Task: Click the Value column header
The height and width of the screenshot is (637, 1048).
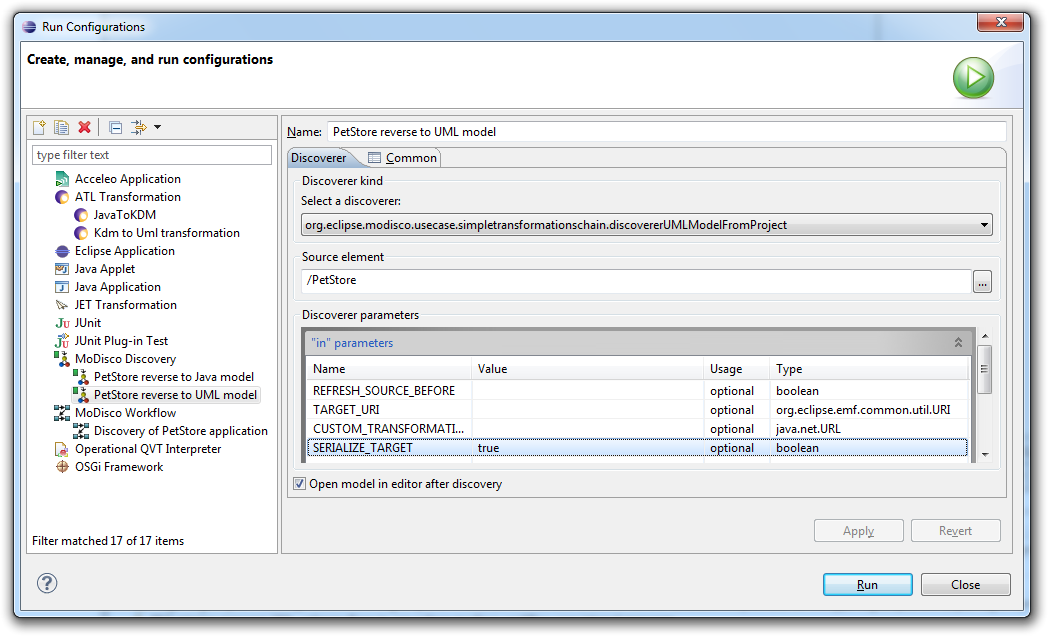Action: [x=587, y=369]
